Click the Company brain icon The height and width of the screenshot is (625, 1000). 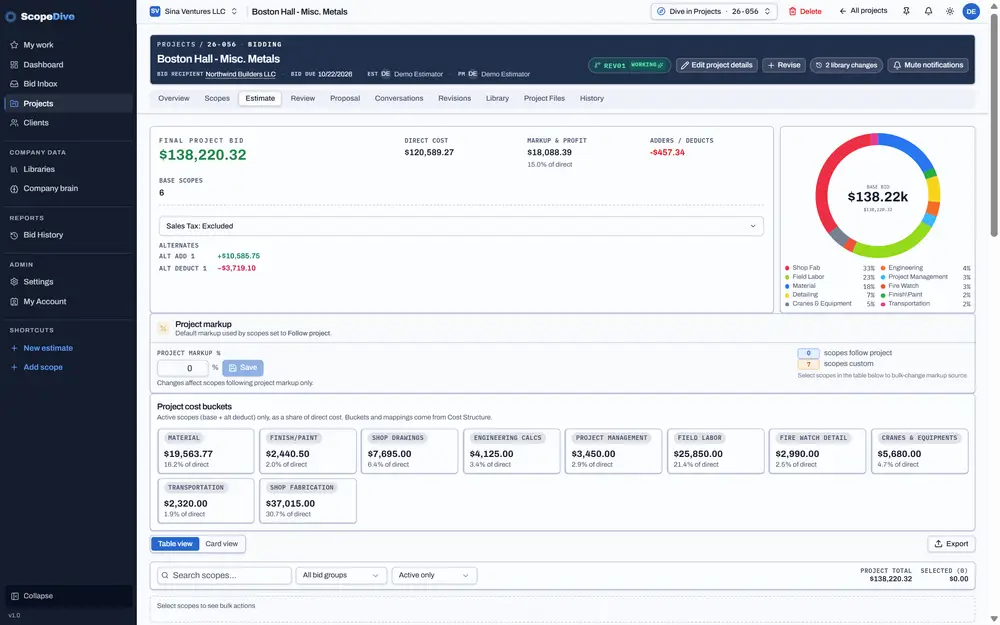[14, 189]
